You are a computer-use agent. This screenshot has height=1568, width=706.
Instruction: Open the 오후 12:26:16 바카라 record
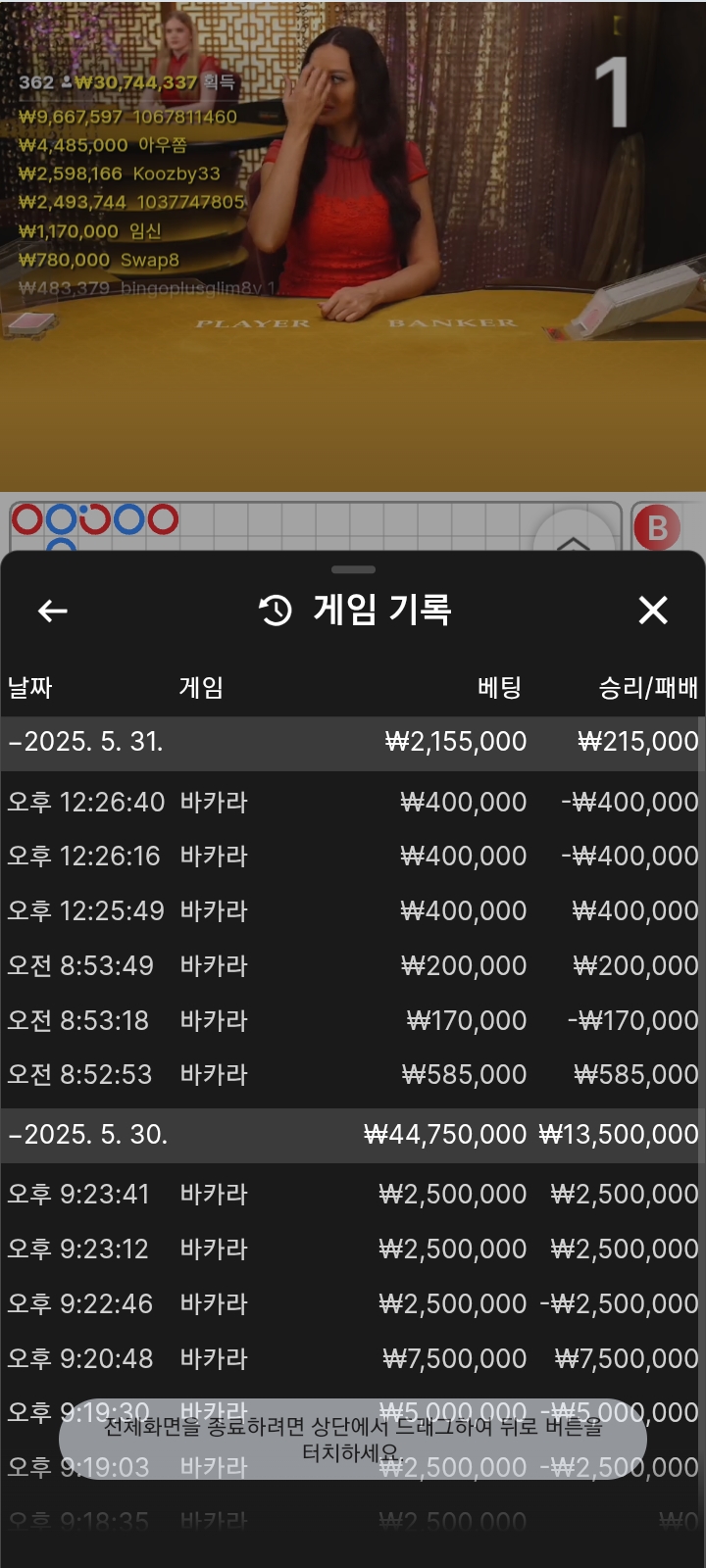[x=353, y=857]
